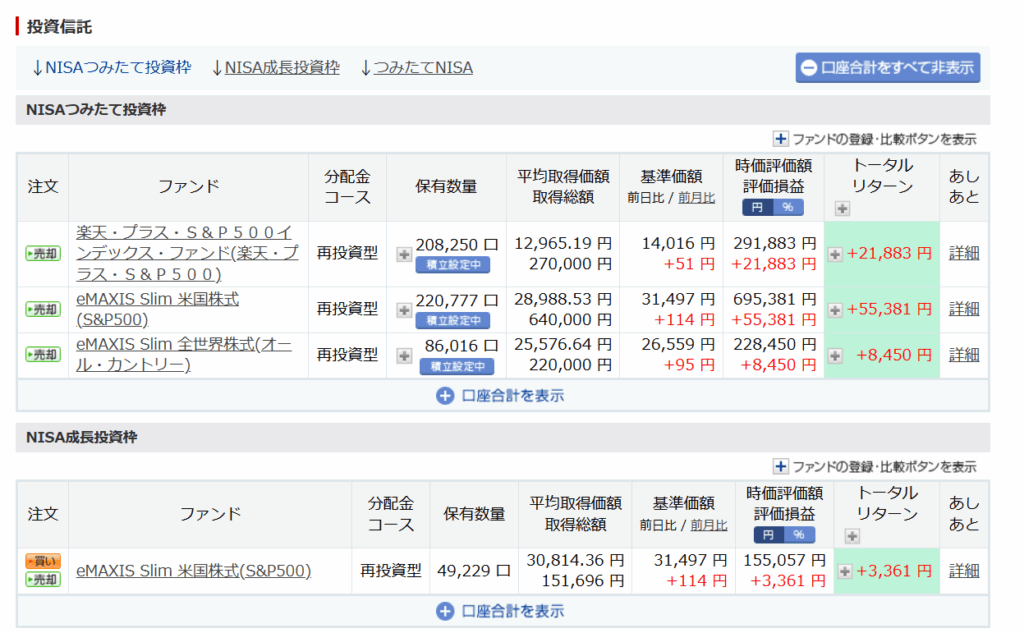
Task: Expand トータルリターン header plus in つみたて投資枠 table
Action: [842, 208]
